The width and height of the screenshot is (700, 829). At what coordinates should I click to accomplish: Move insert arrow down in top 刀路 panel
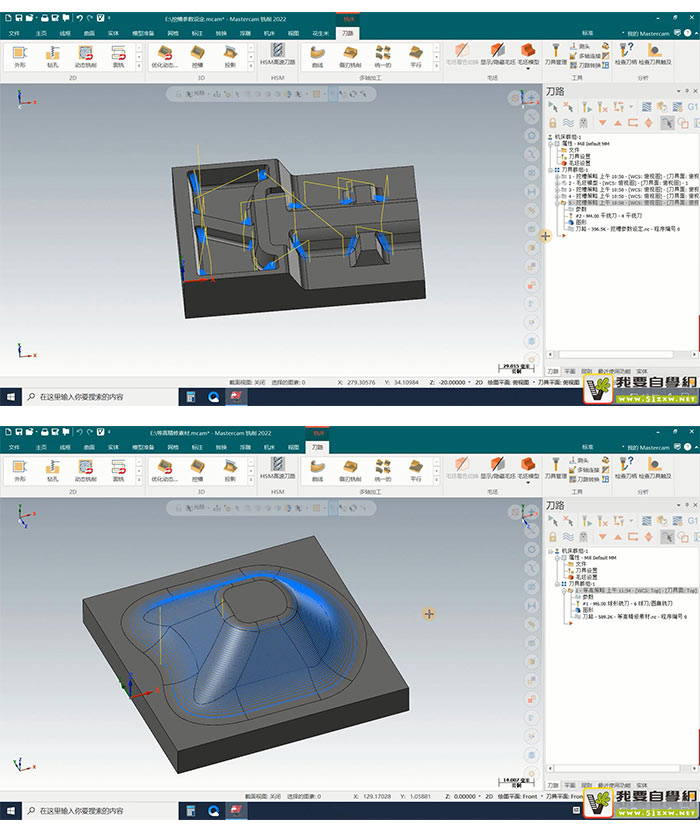click(602, 123)
